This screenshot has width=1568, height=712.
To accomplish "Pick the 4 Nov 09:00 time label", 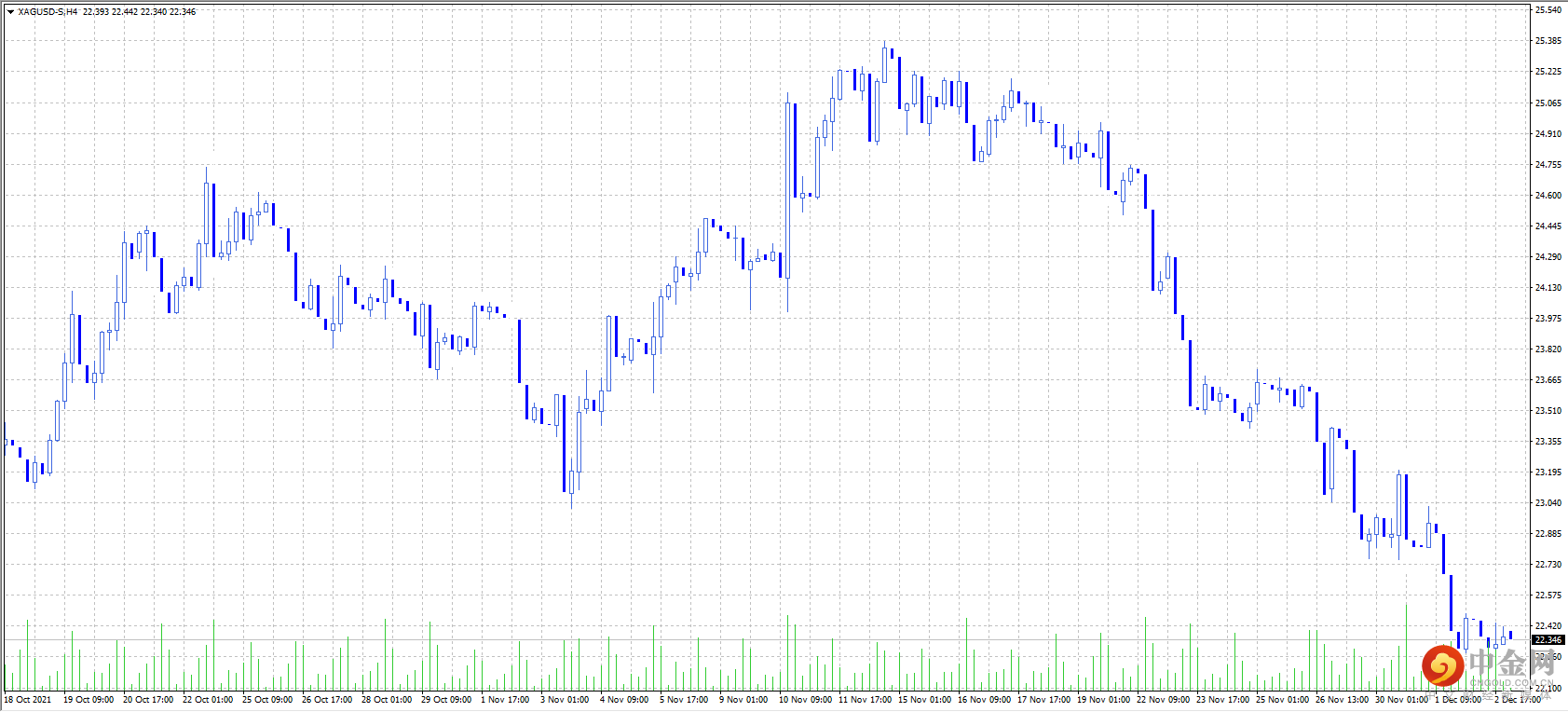I will [x=624, y=700].
